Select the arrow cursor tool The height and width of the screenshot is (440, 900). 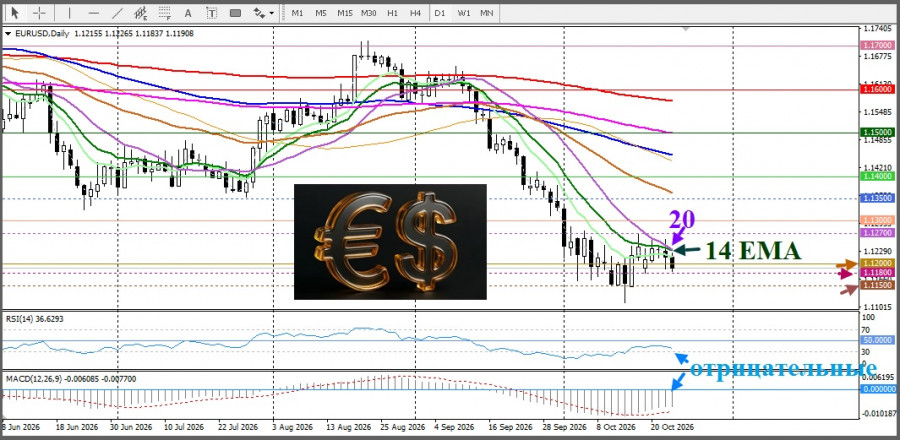15,12
